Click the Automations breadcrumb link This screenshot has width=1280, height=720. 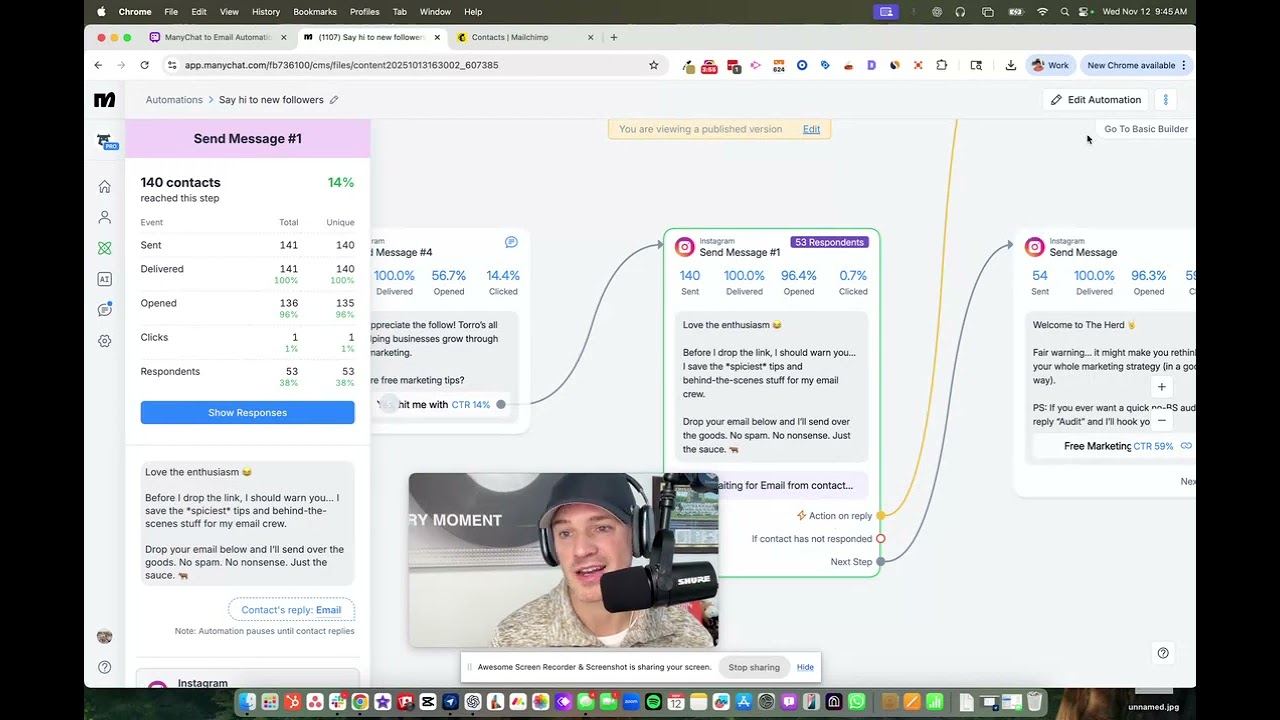click(x=174, y=100)
